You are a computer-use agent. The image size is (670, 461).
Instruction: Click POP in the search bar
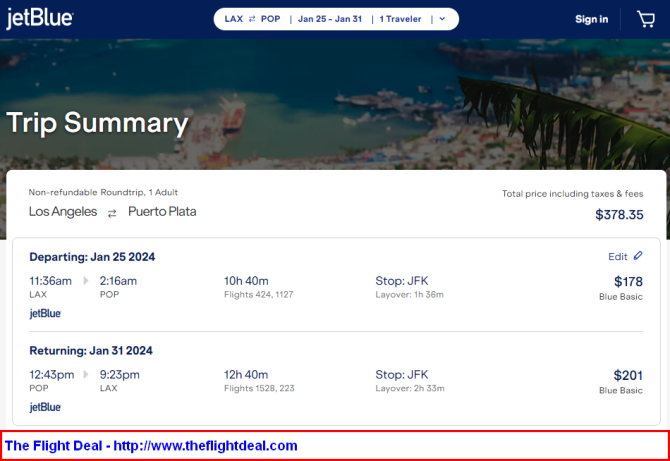pyautogui.click(x=270, y=19)
